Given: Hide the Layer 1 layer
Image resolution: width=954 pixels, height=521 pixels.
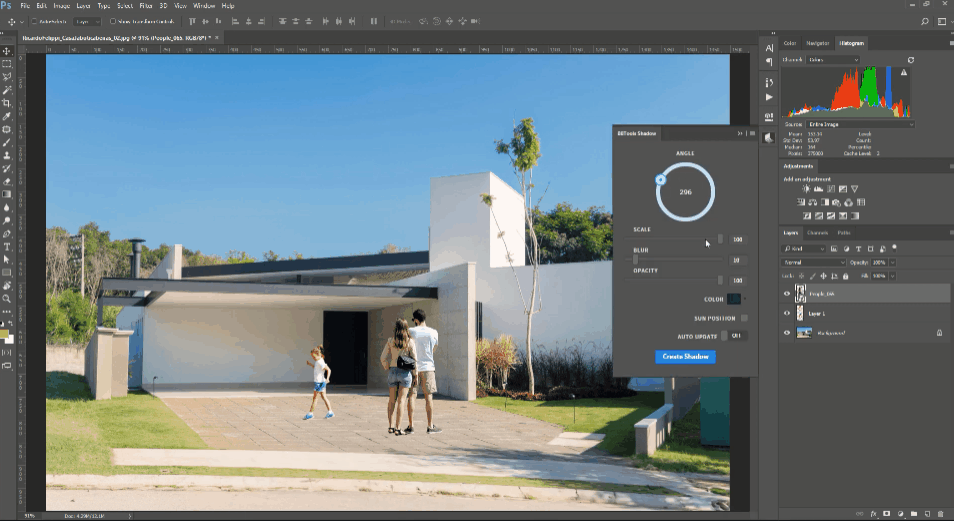Looking at the screenshot, I should 787,313.
